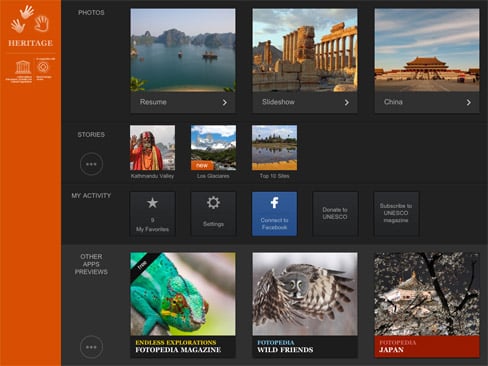Open more stories with the ellipsis button
Image resolution: width=488 pixels, height=366 pixels.
pos(91,164)
